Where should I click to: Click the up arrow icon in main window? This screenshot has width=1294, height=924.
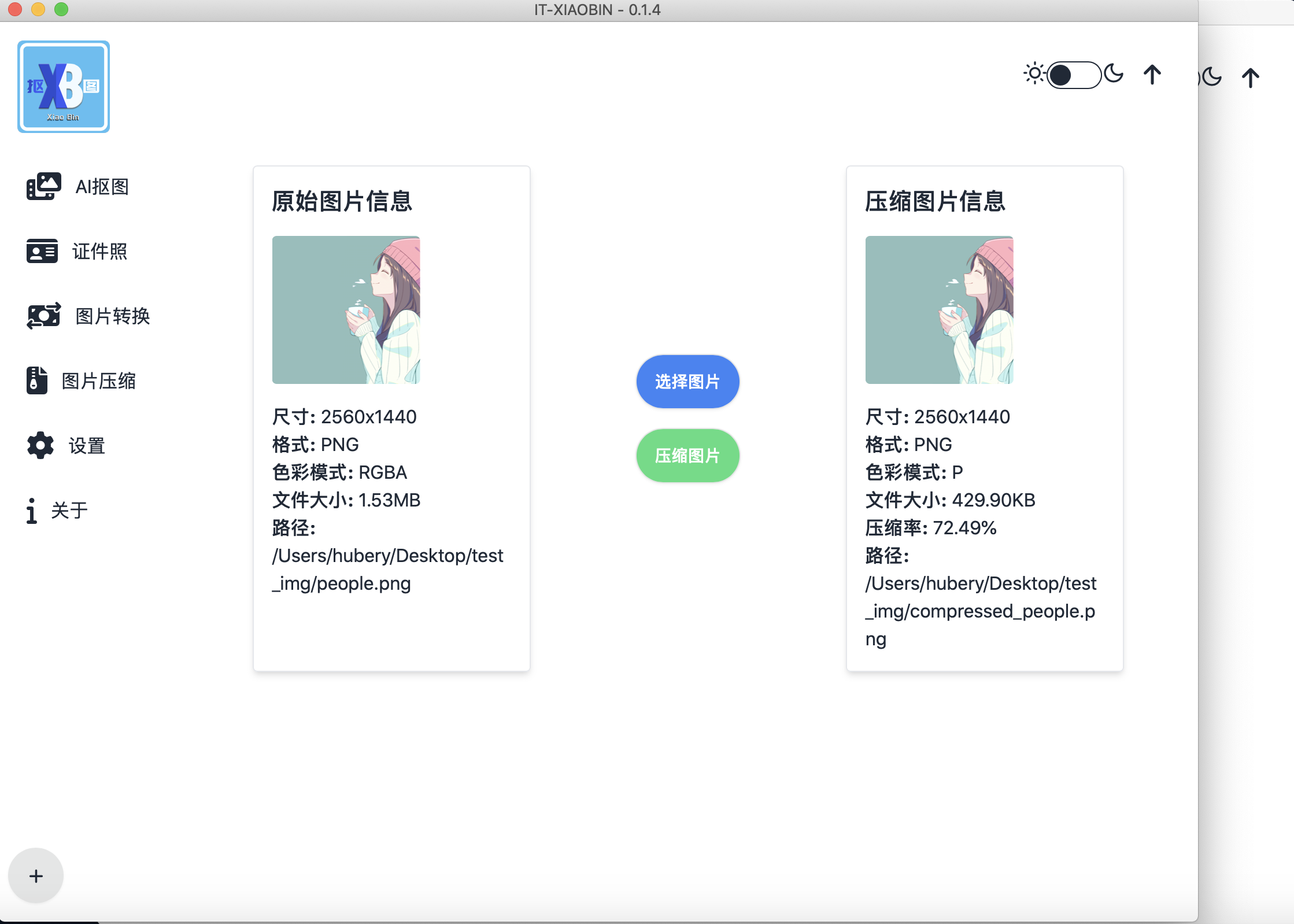click(x=1152, y=75)
